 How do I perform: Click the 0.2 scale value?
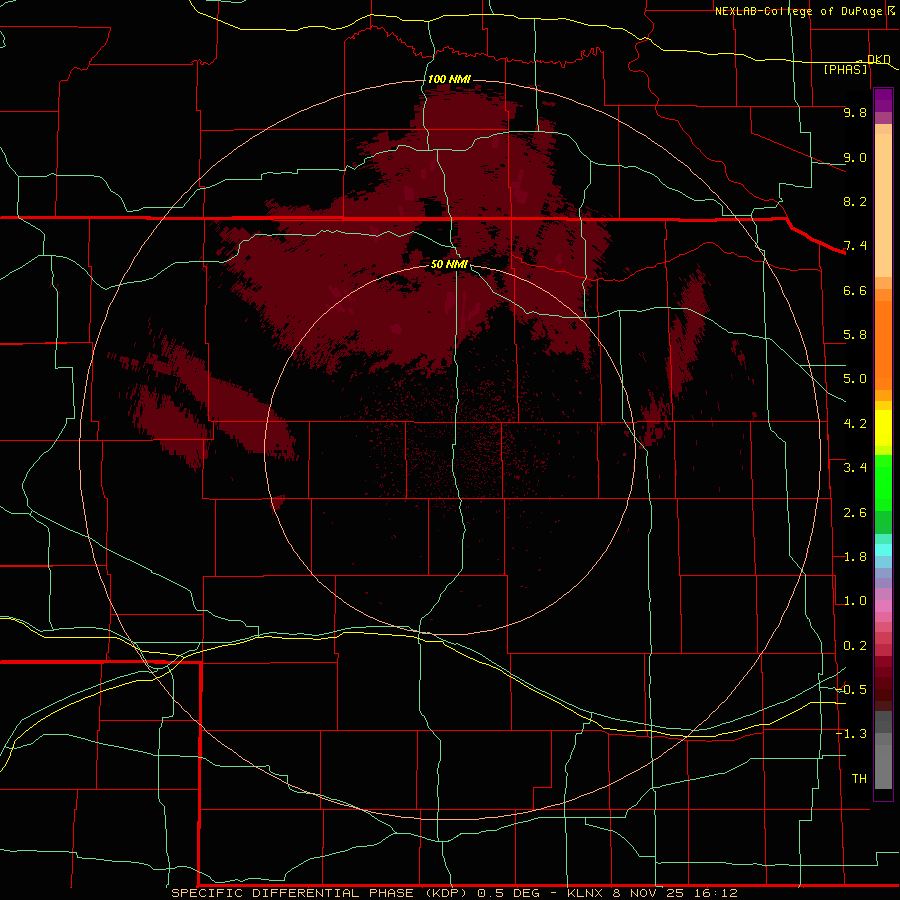tap(855, 646)
